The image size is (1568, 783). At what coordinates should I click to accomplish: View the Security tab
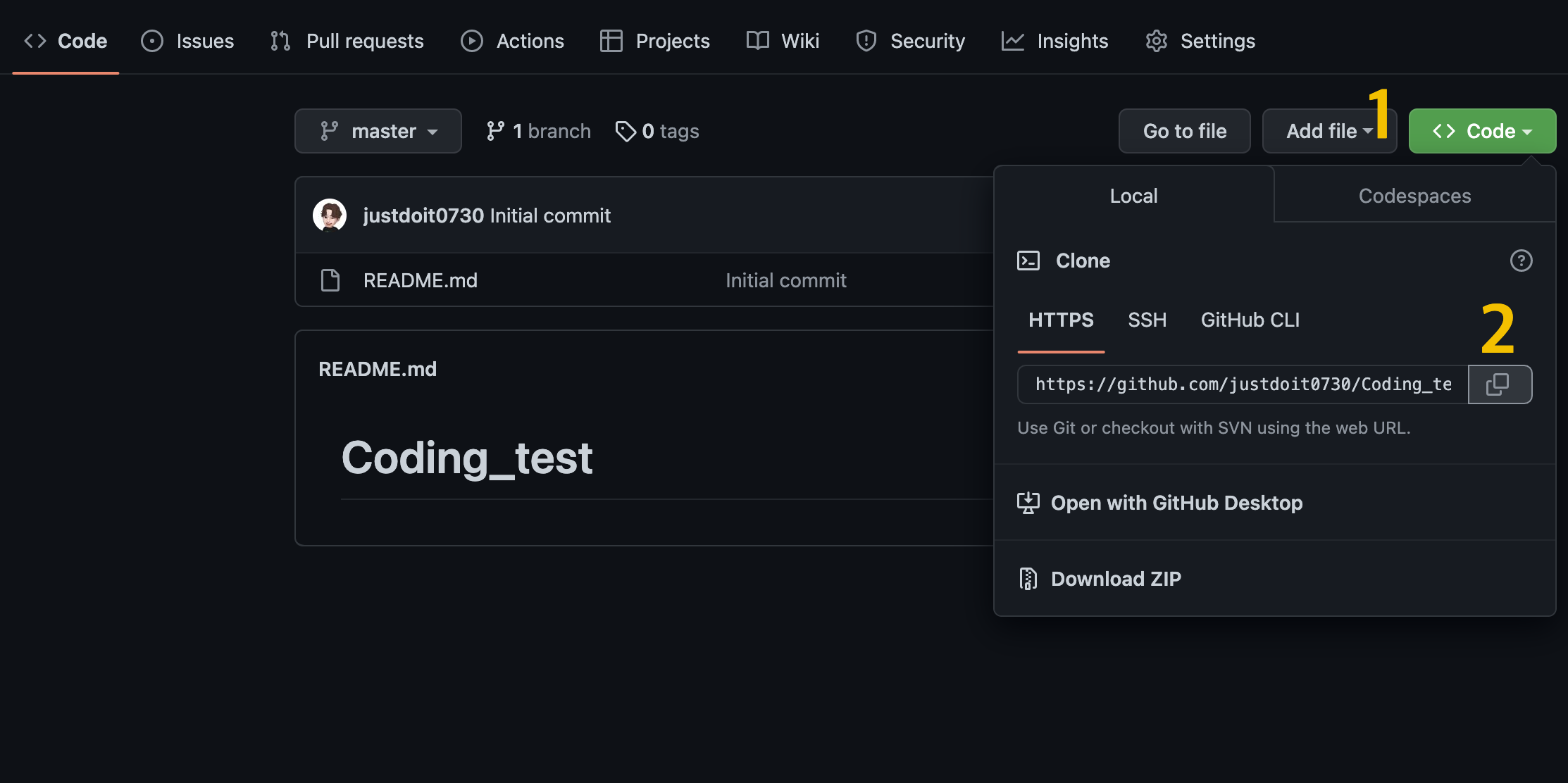coord(910,41)
